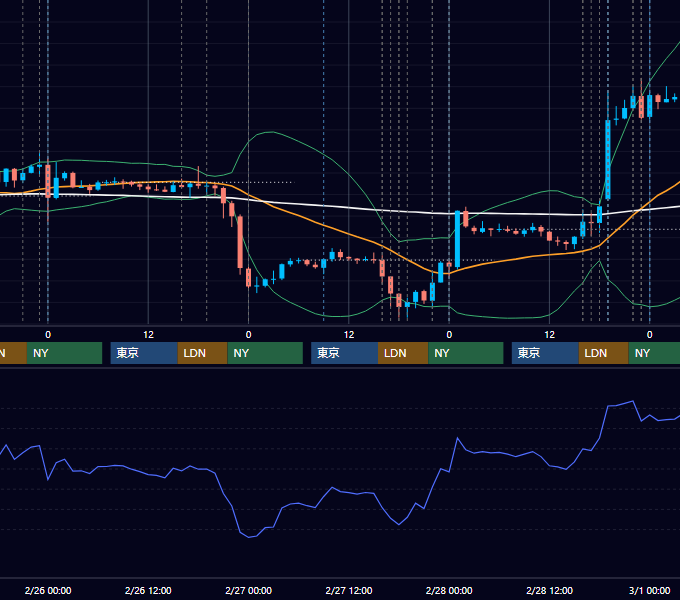Select the NY session block above 2/27 00:00

[x=265, y=353]
